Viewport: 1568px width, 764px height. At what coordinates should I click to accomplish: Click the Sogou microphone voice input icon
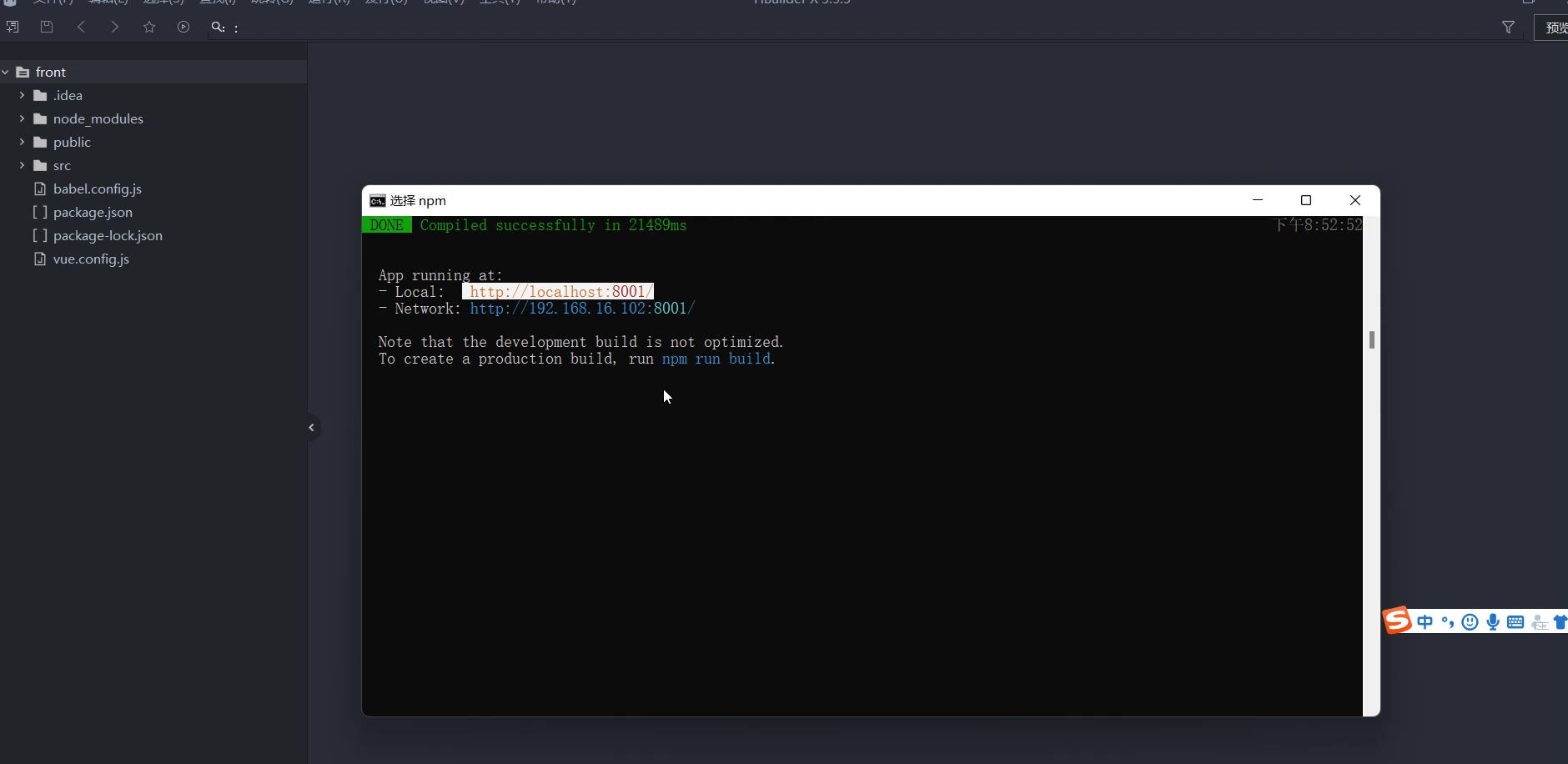point(1493,621)
